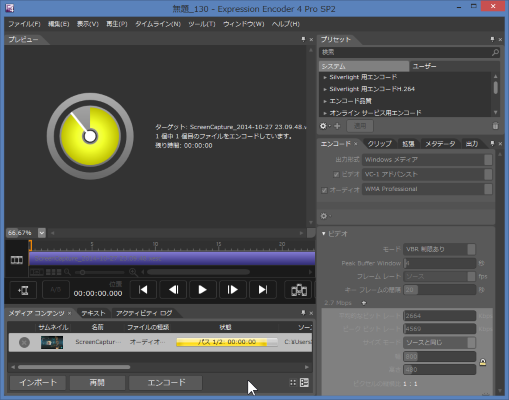The image size is (509, 400).
Task: Click the average bitrate 2664 field
Action: (439, 315)
